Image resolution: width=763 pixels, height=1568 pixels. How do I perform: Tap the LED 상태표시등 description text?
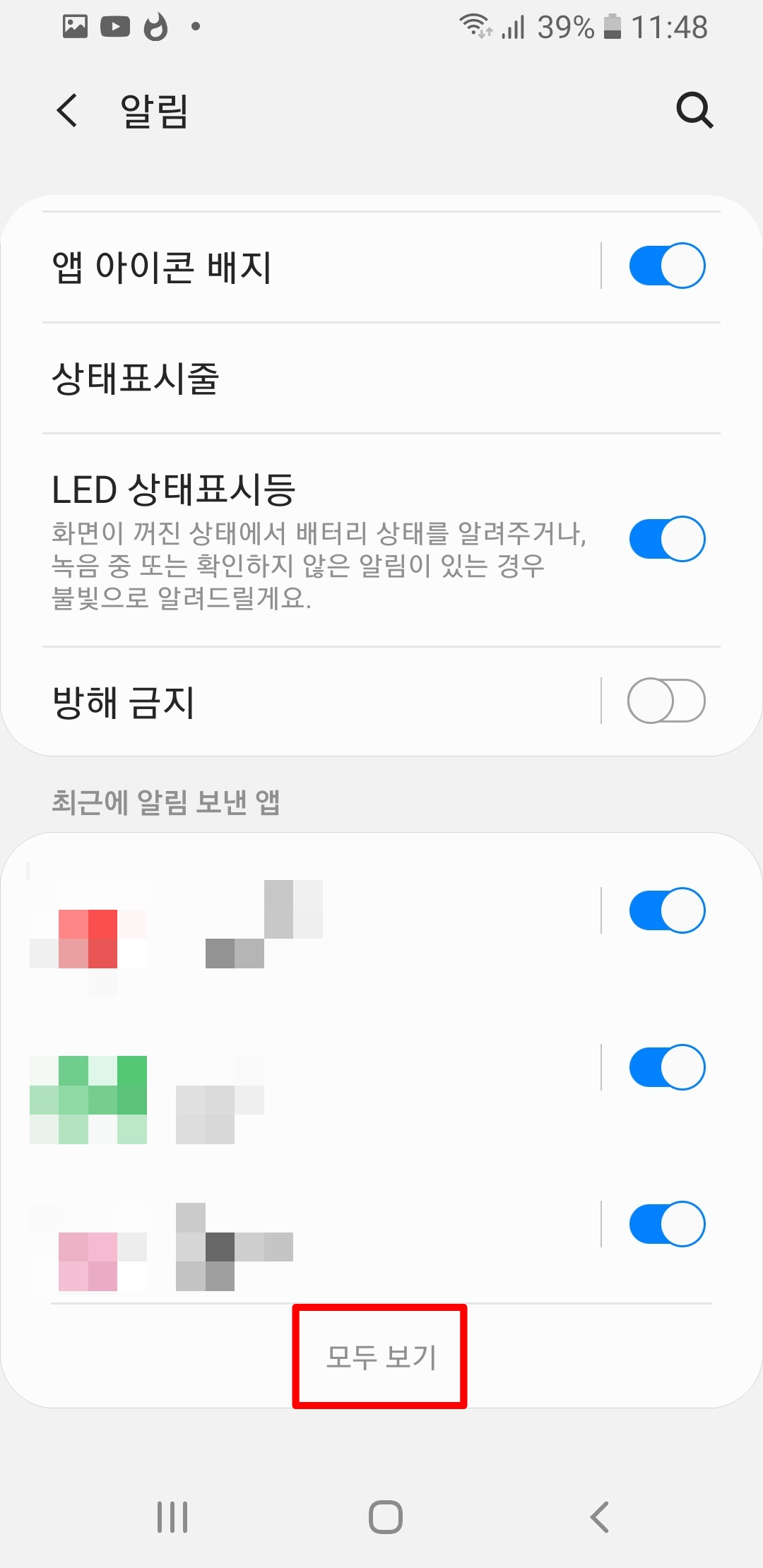click(x=319, y=566)
